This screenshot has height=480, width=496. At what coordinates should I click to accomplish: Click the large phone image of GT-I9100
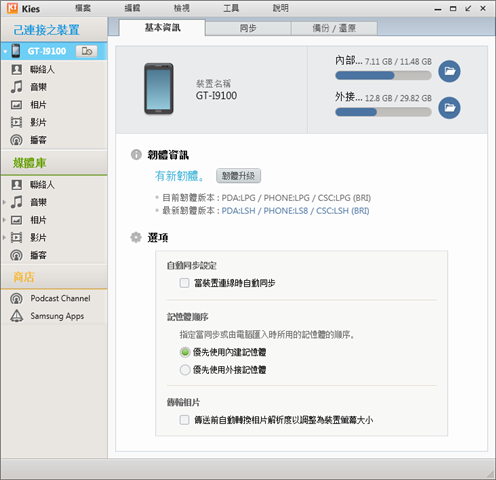pyautogui.click(x=159, y=89)
